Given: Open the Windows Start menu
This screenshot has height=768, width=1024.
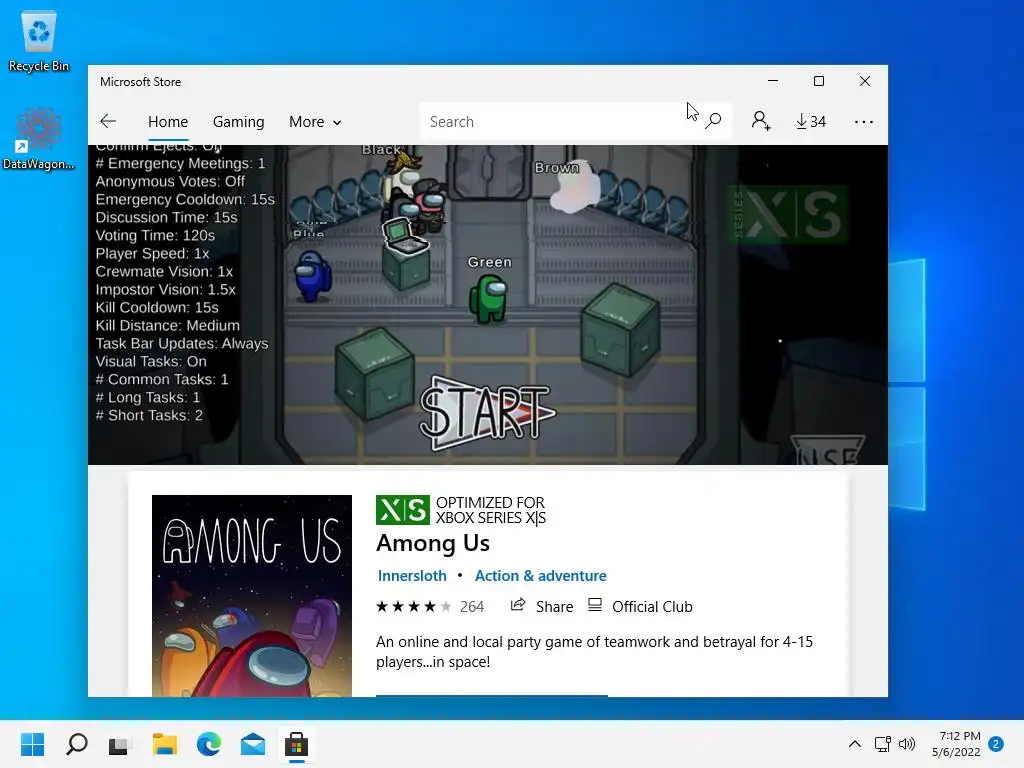Looking at the screenshot, I should [x=33, y=744].
